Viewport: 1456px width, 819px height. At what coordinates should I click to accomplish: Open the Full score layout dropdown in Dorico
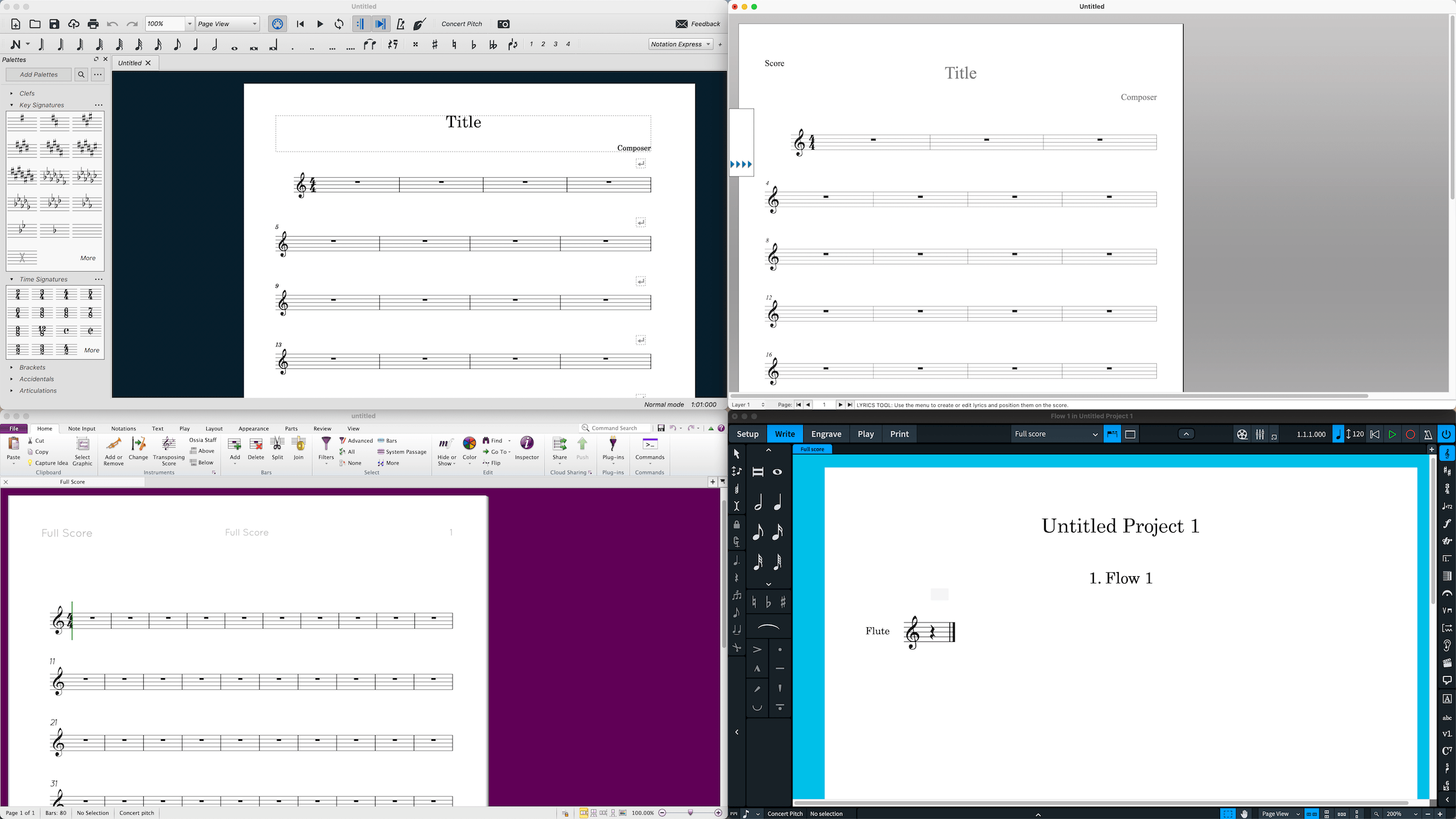coord(1056,434)
